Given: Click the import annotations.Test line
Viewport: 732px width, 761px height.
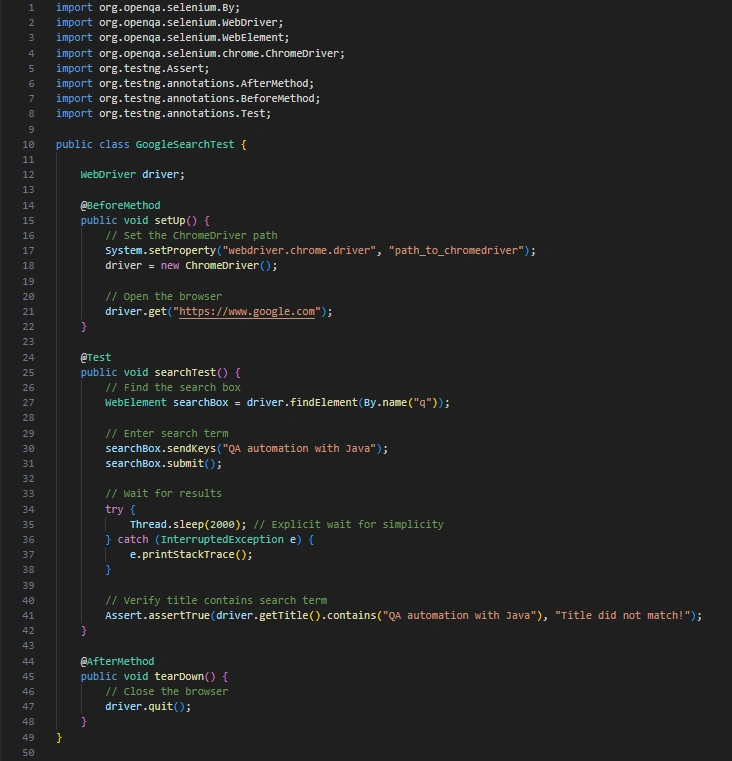Looking at the screenshot, I should tap(164, 114).
